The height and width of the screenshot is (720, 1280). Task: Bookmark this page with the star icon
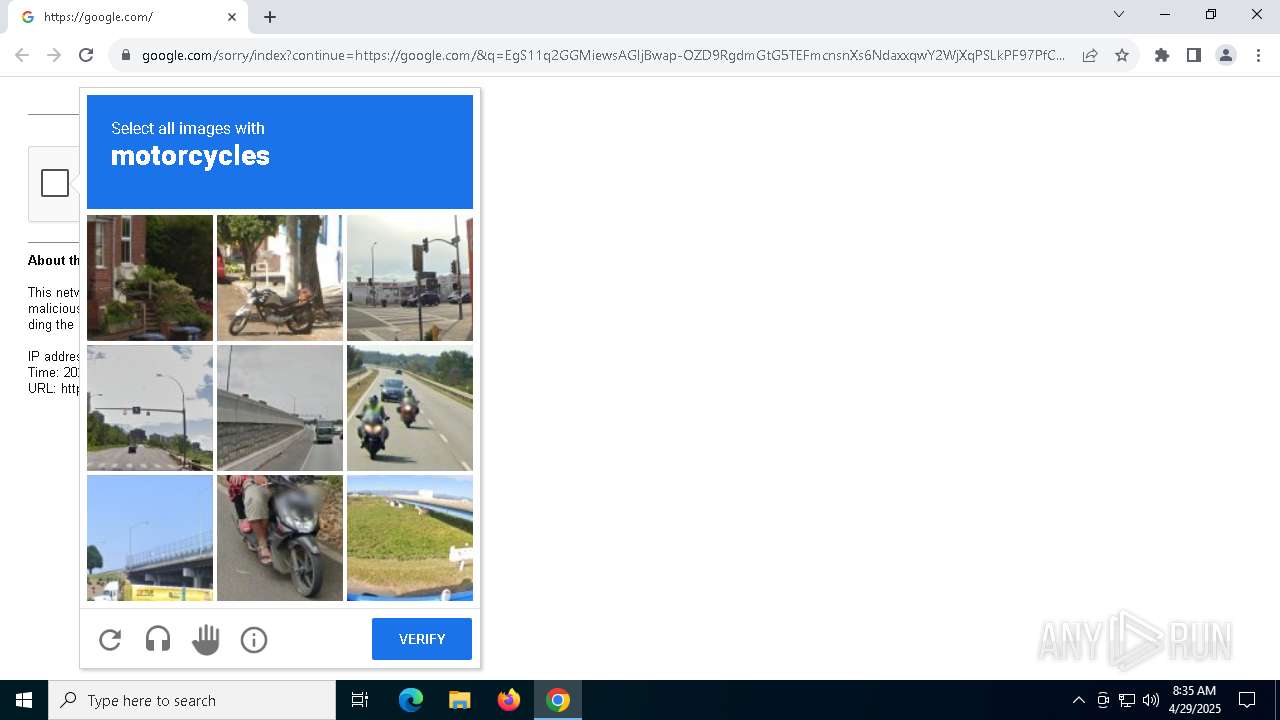pyautogui.click(x=1122, y=55)
